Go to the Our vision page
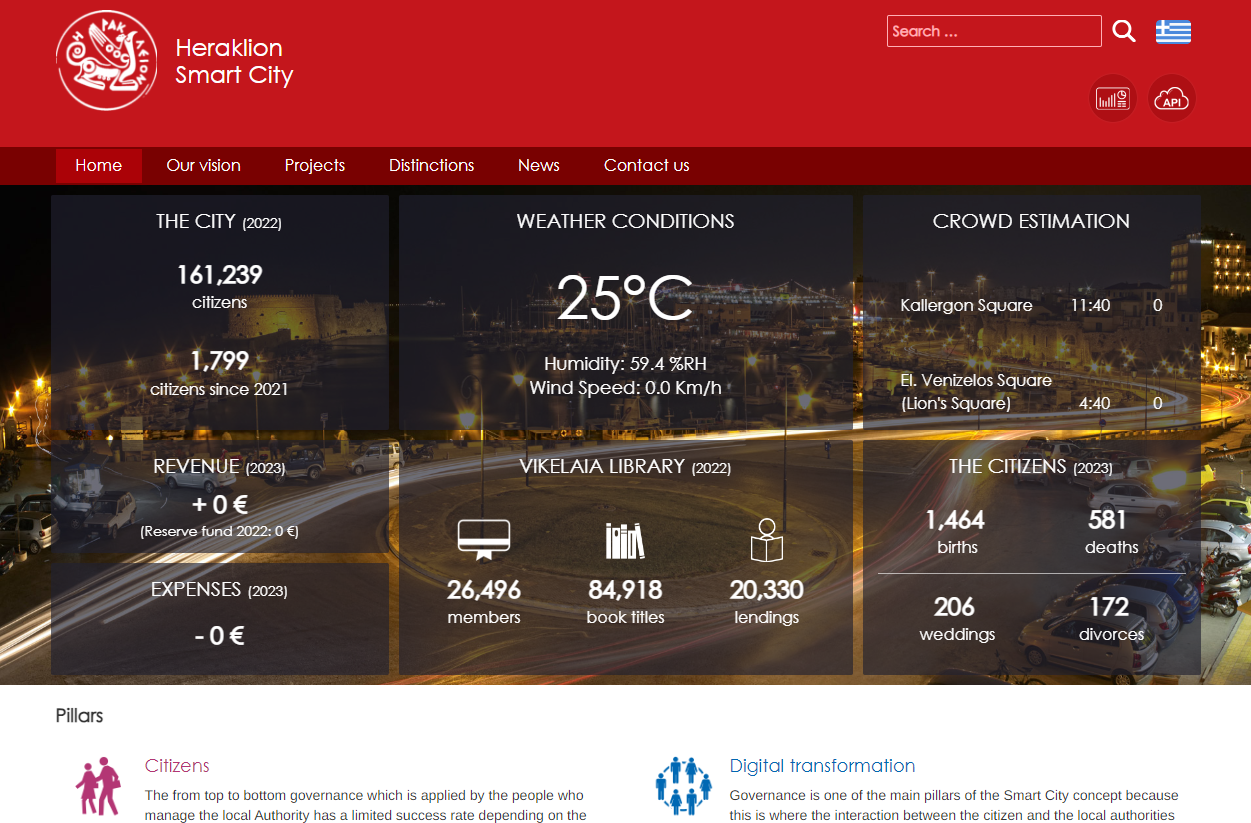Viewport: 1251px width, 823px height. [x=203, y=166]
